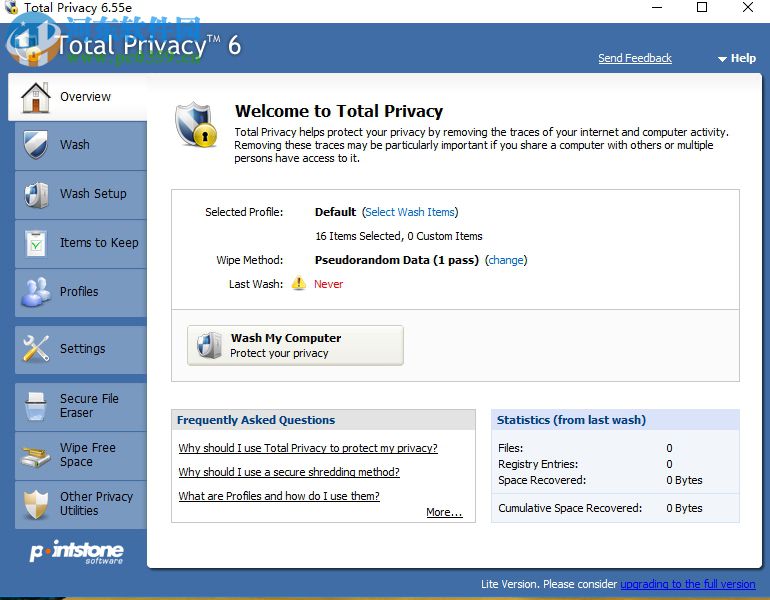Click the Default profile name text

pos(335,212)
